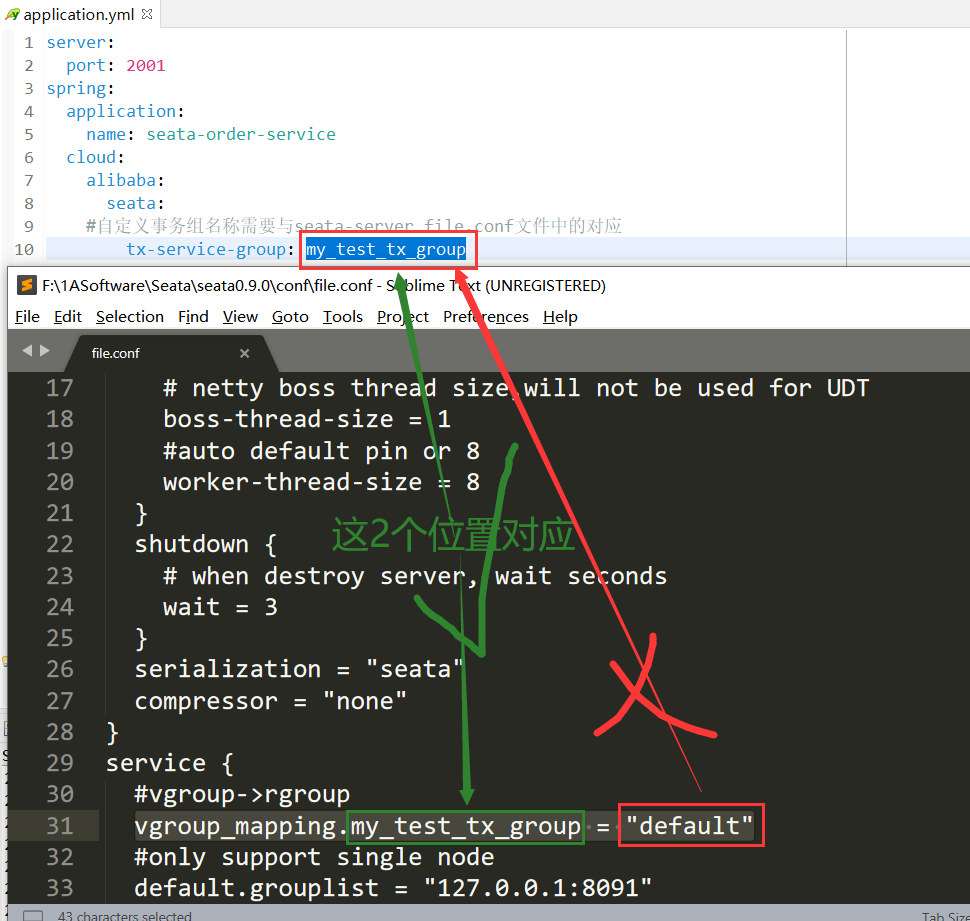Open the Preferences menu
The width and height of the screenshot is (970, 921).
(x=486, y=317)
